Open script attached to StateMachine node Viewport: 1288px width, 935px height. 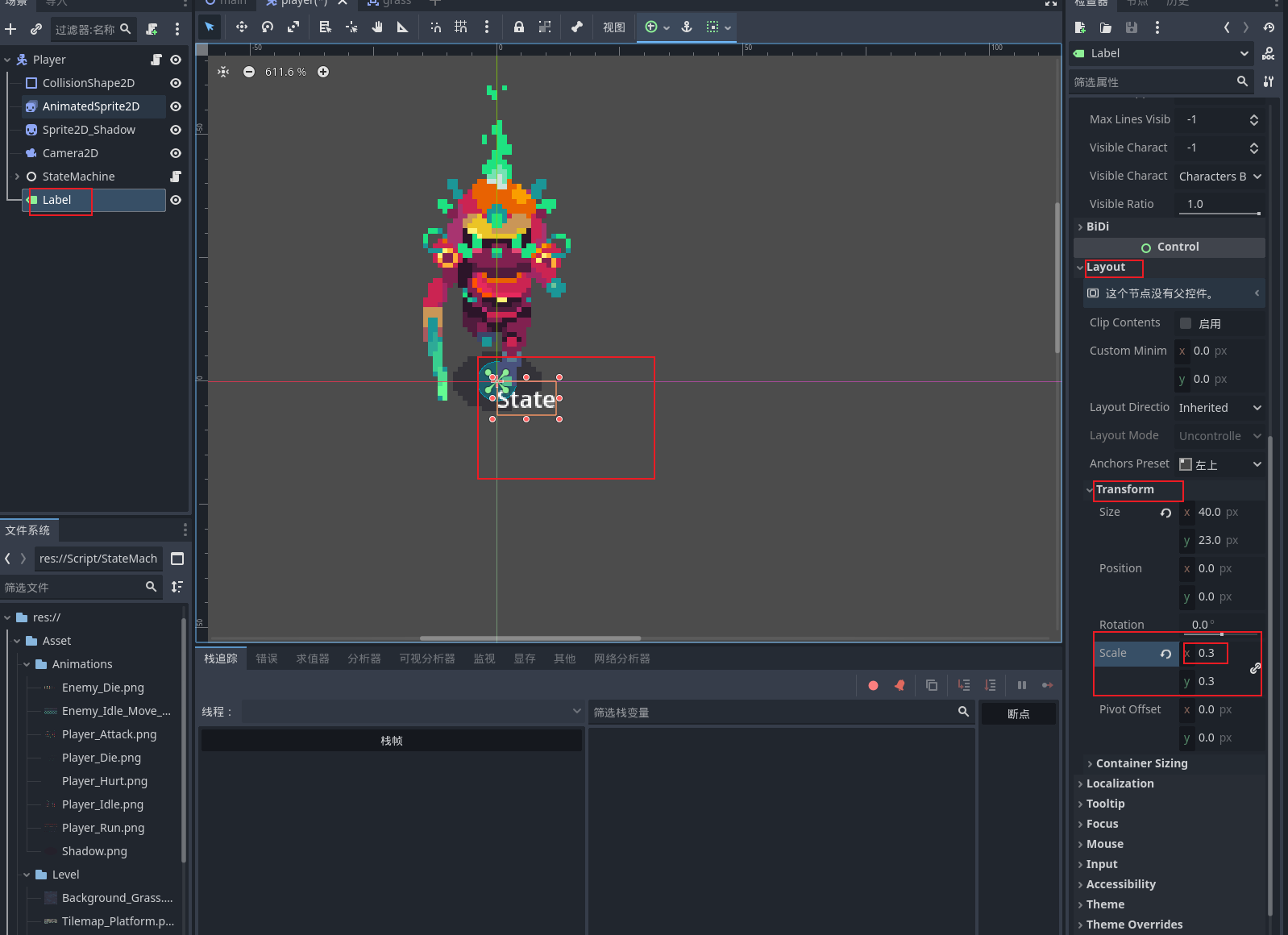176,177
